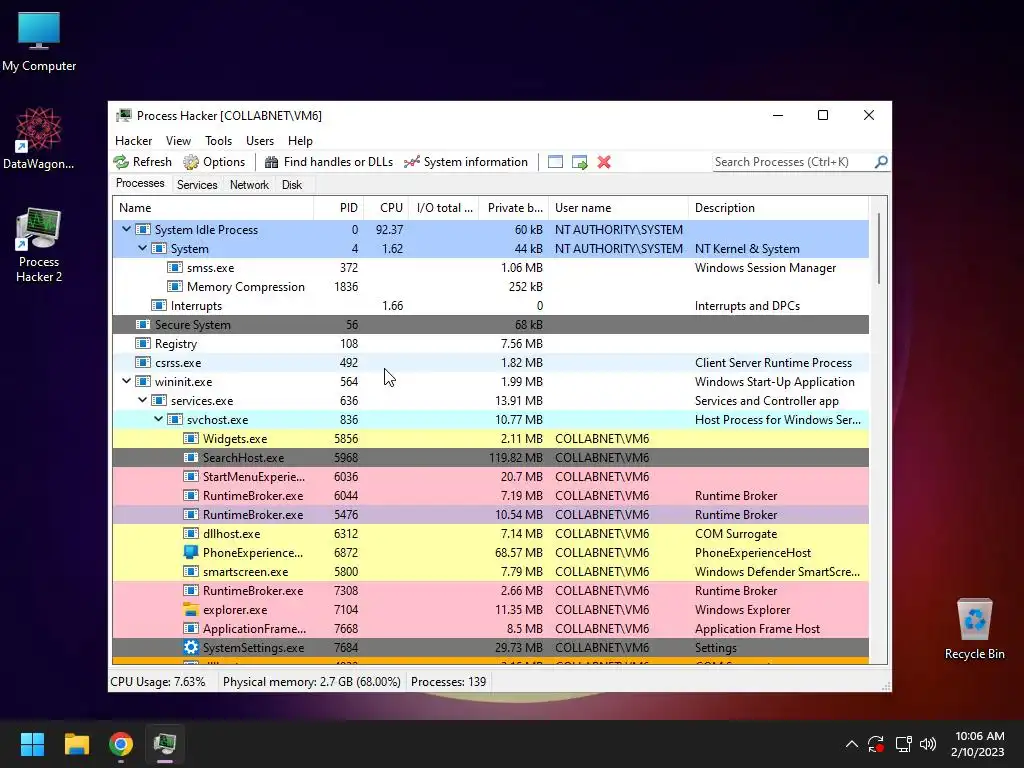Screen dimensions: 1024x768
Task: Click the Registry process icon
Action: [x=142, y=344]
